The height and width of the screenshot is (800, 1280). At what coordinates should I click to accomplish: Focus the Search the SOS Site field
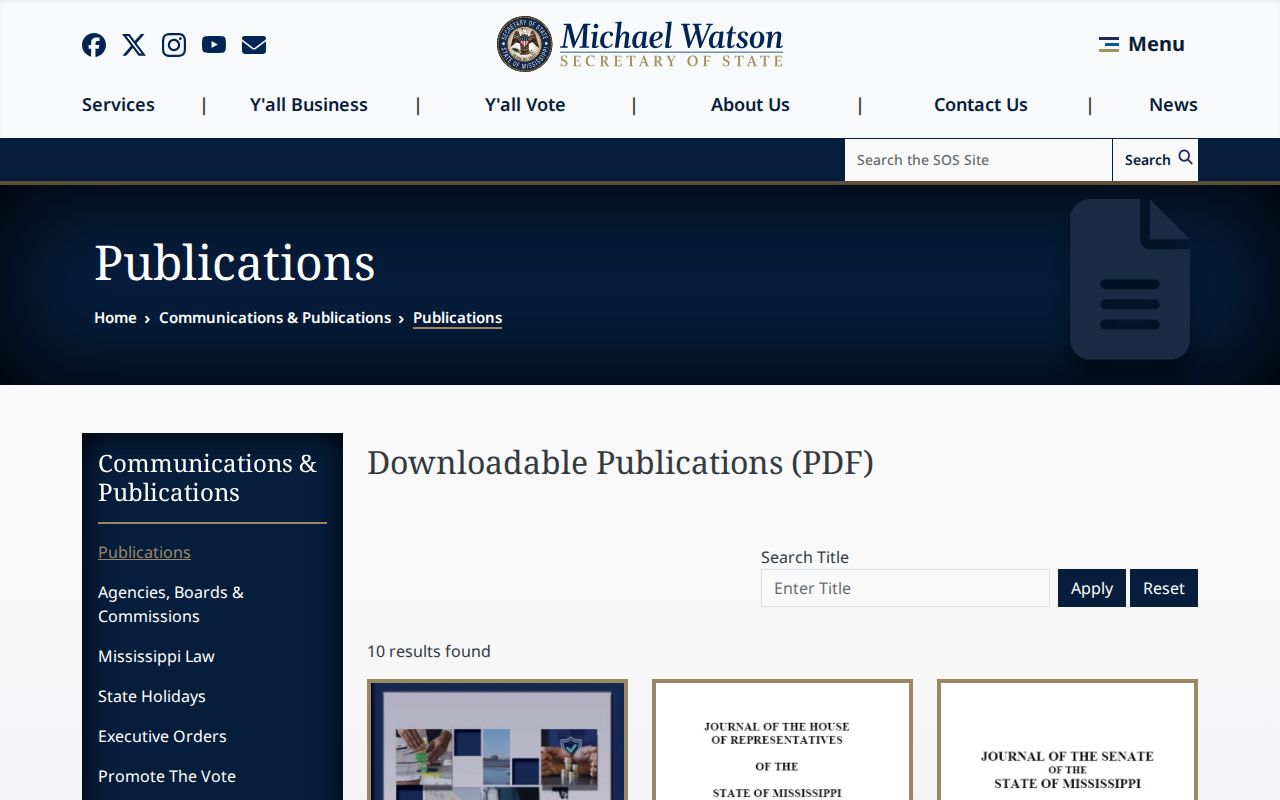click(978, 160)
